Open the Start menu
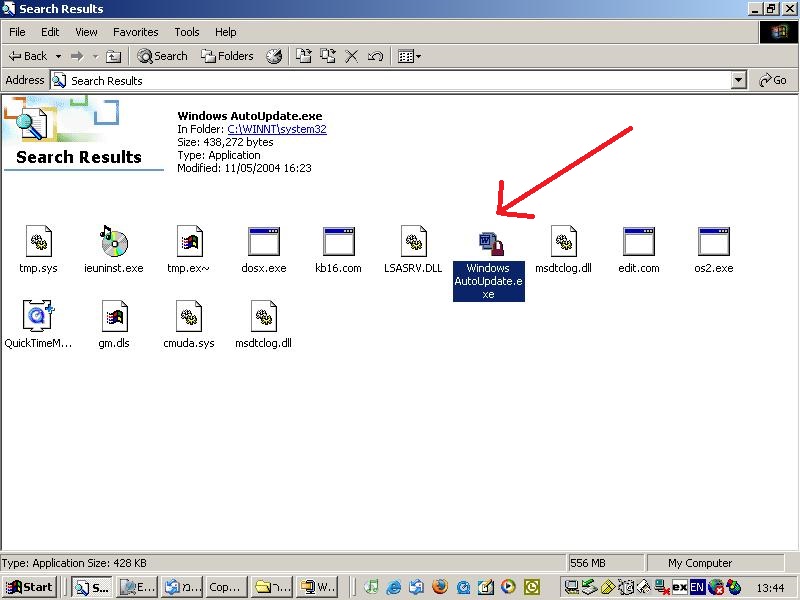 click(30, 587)
